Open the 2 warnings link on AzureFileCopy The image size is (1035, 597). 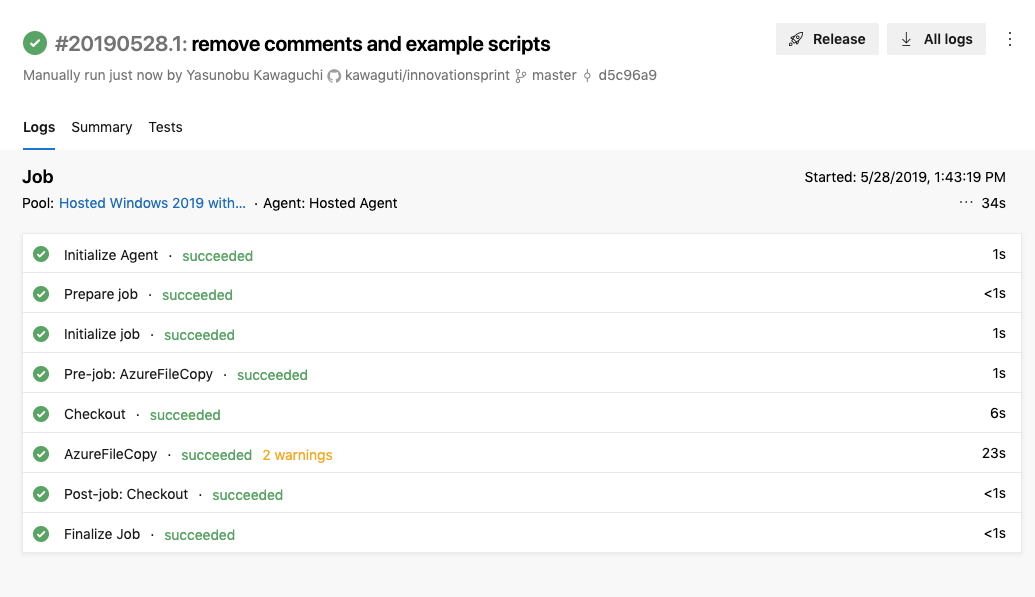(297, 455)
